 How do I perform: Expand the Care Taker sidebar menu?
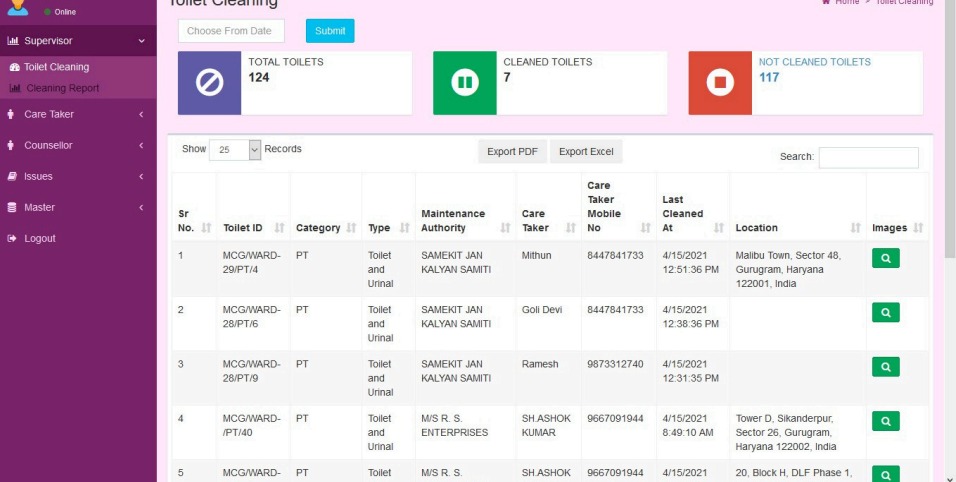141,114
